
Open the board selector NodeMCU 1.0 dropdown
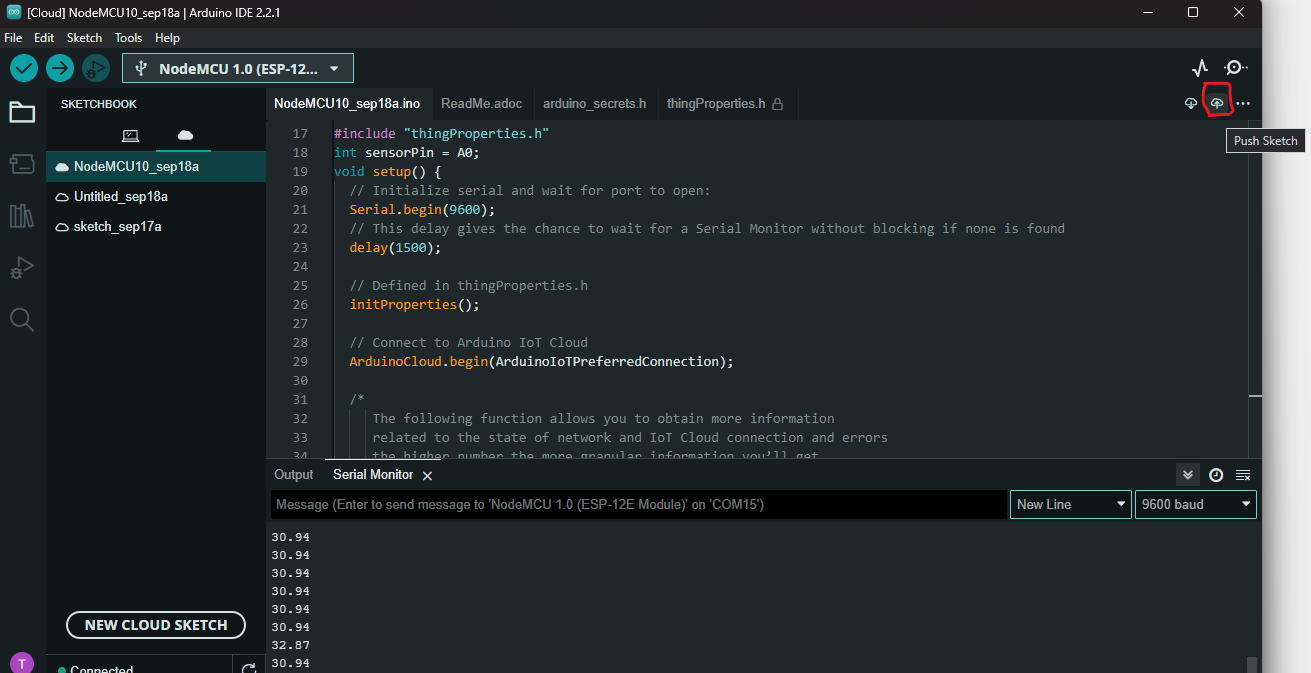pyautogui.click(x=238, y=69)
